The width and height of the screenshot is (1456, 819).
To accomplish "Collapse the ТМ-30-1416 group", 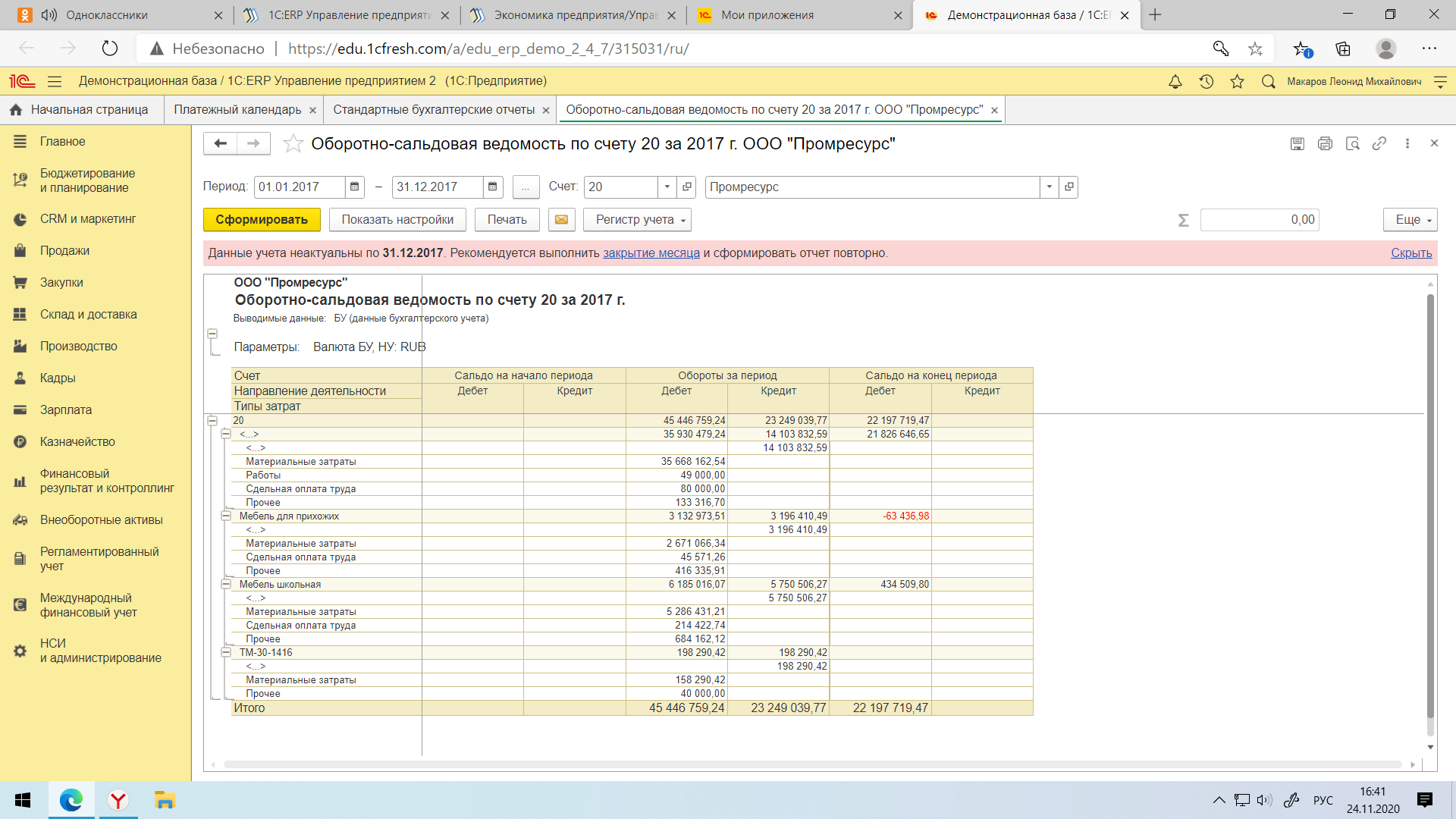I will pos(225,652).
